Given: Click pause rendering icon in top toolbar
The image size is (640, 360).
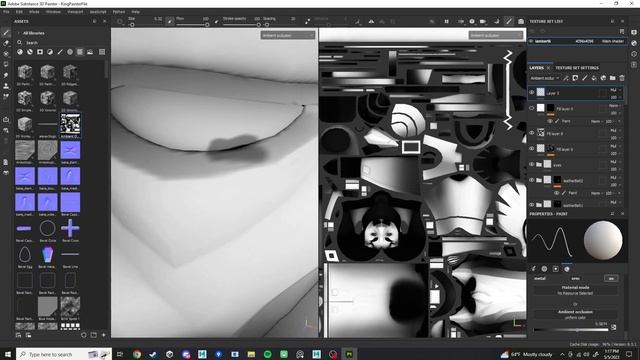Looking at the screenshot, I should [x=447, y=21].
